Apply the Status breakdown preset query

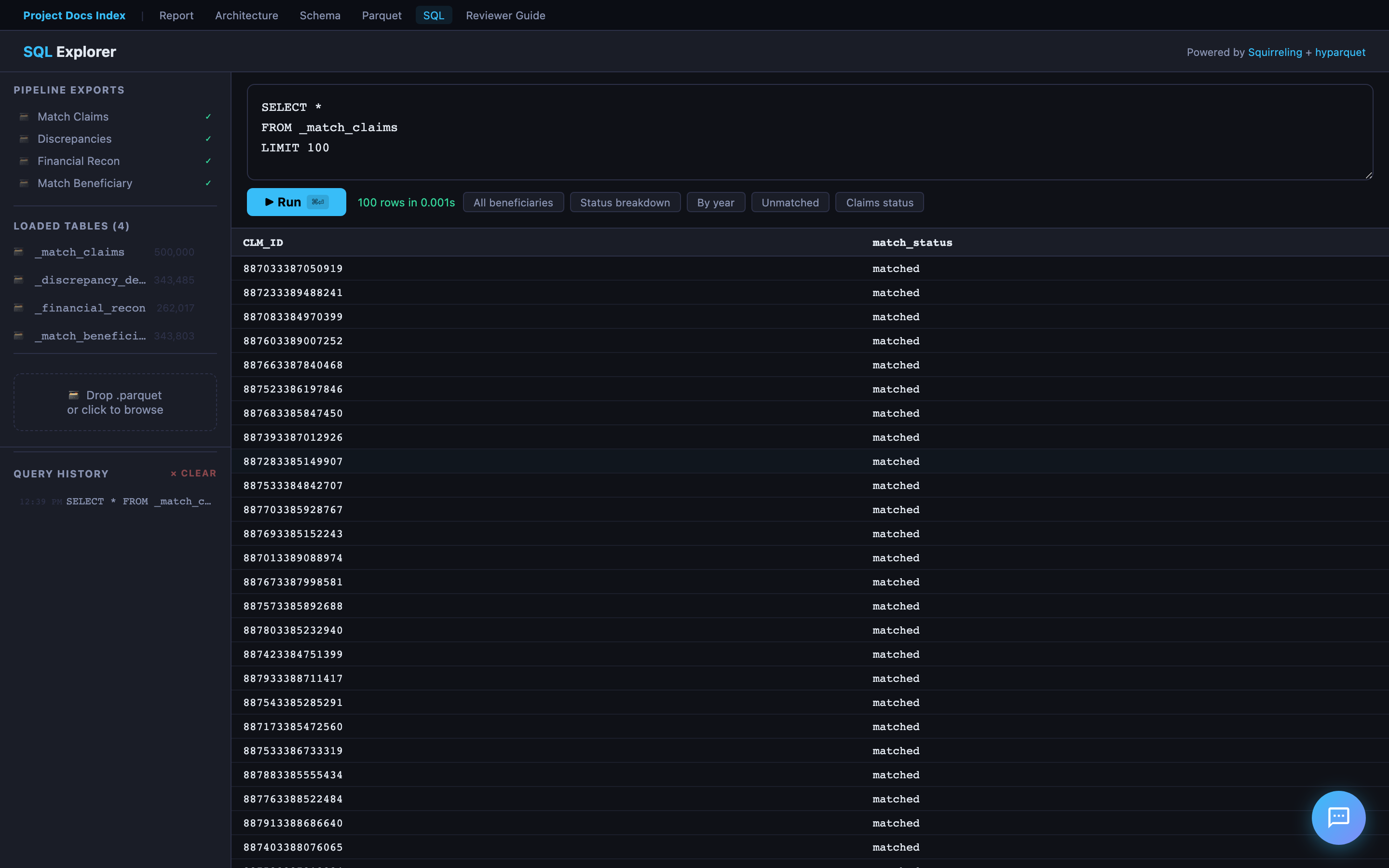click(625, 203)
